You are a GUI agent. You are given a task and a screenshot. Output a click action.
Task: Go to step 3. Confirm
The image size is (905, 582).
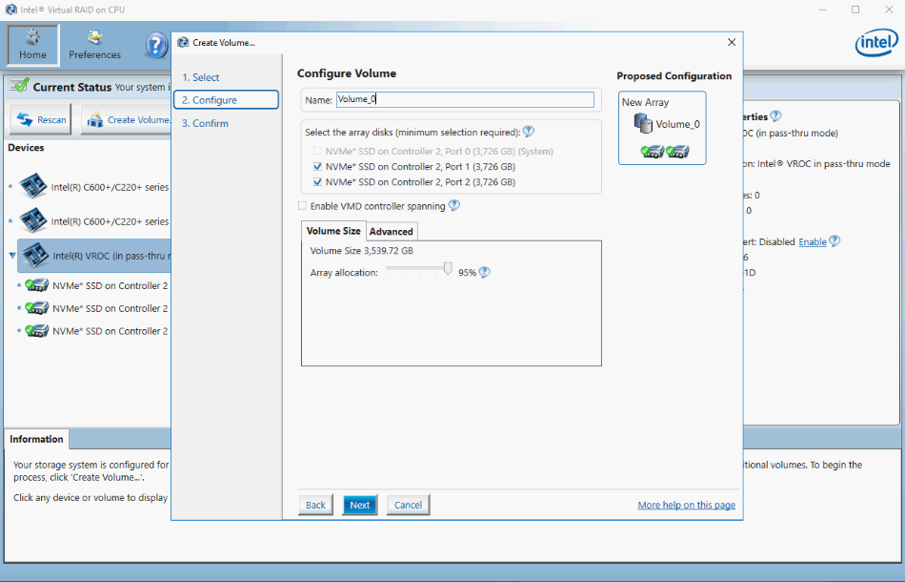coord(205,124)
